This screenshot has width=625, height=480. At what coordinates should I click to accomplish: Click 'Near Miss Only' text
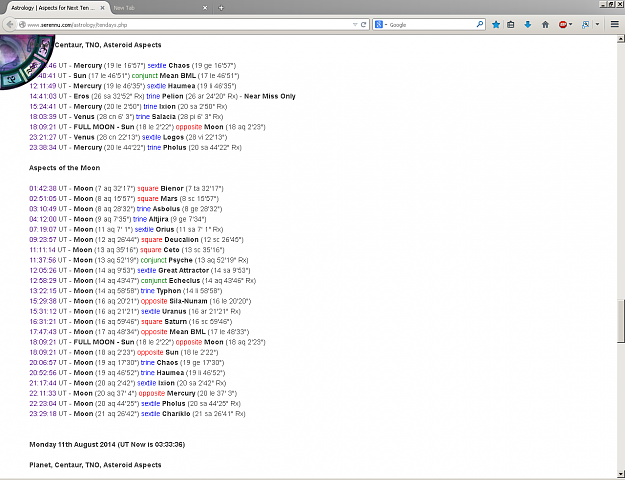coord(269,96)
